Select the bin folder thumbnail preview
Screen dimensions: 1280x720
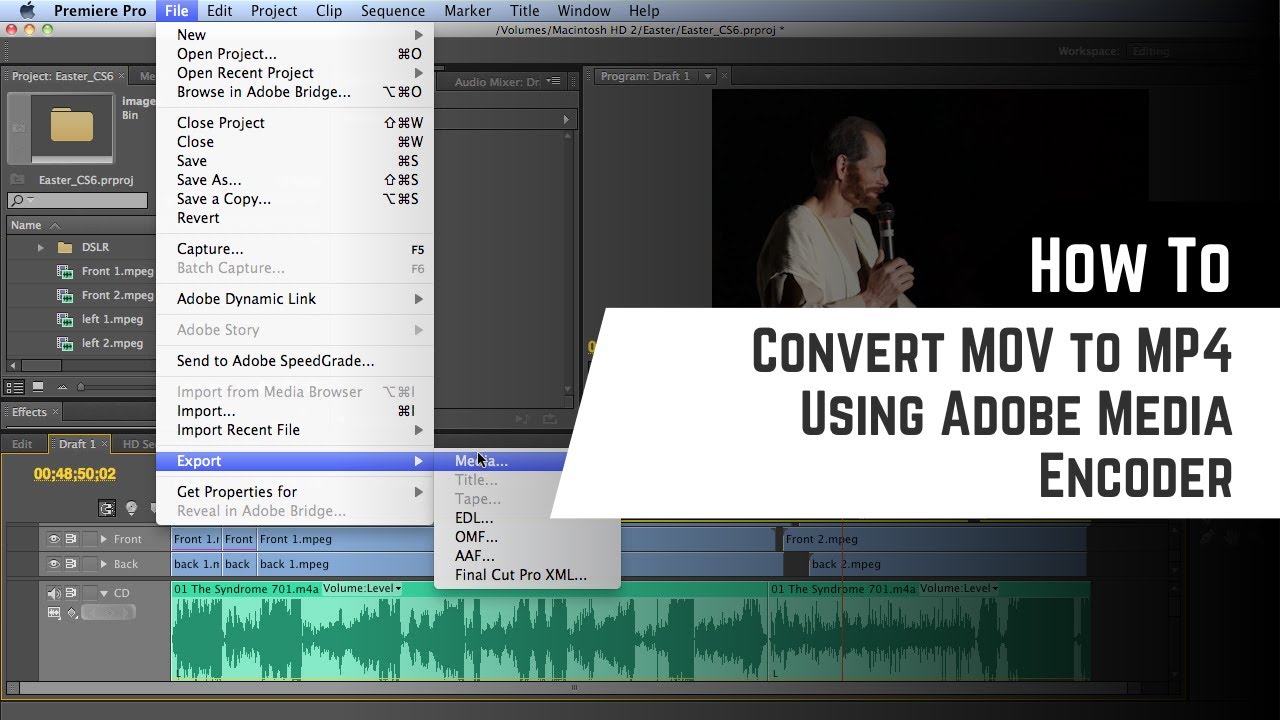coord(72,127)
